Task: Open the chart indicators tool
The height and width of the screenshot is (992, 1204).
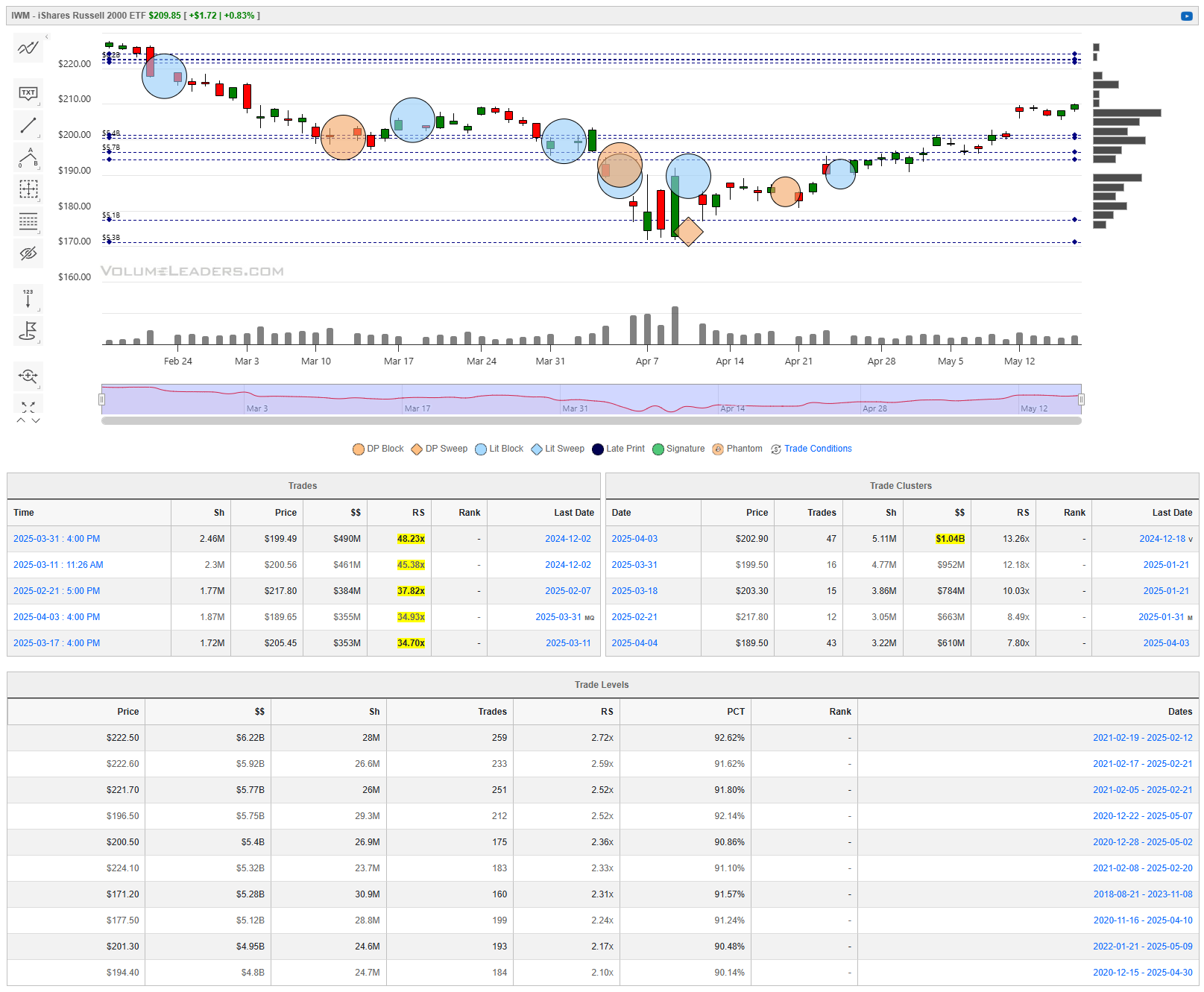Action: coord(28,48)
